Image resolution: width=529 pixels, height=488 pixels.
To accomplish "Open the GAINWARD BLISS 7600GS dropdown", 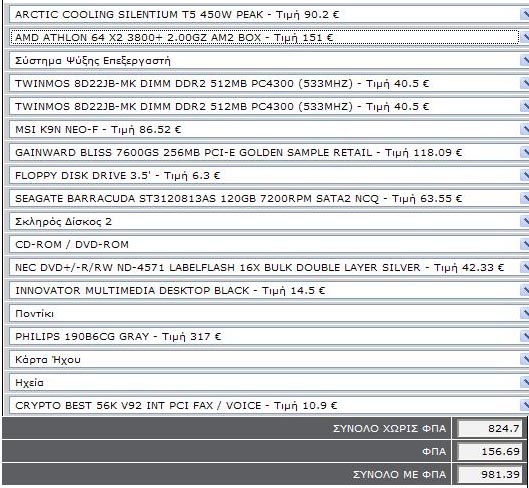I will pyautogui.click(x=269, y=152).
